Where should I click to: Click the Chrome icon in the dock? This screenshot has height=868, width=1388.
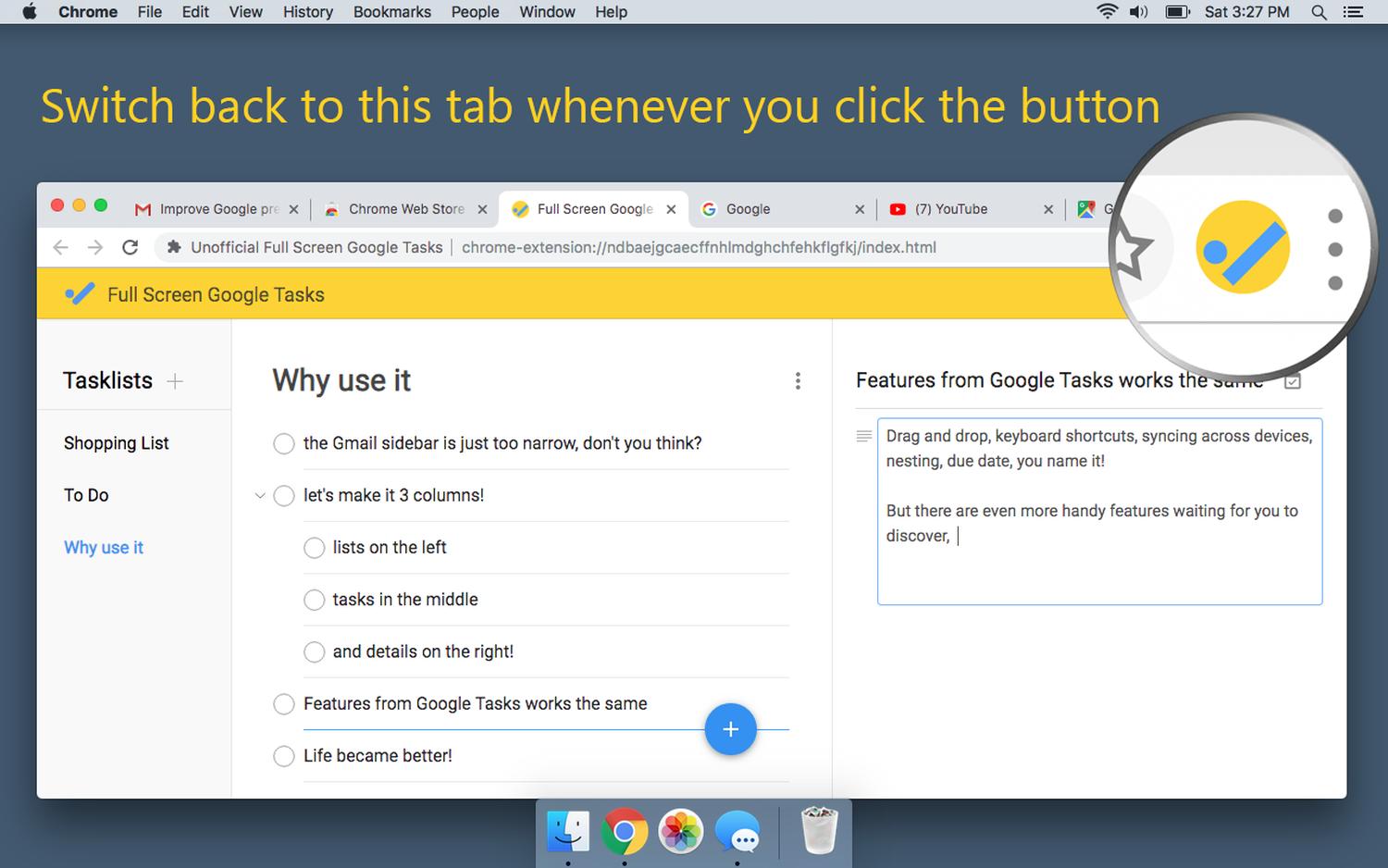[624, 832]
